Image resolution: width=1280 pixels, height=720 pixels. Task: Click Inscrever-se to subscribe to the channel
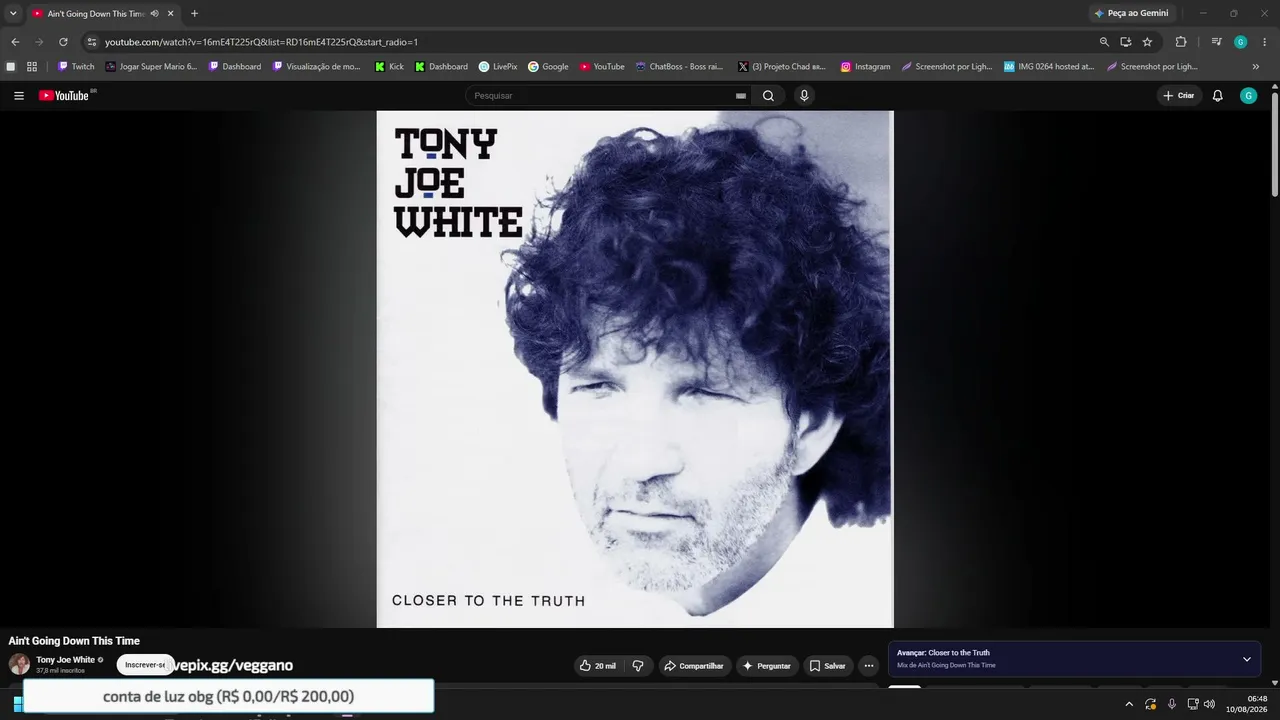(145, 665)
